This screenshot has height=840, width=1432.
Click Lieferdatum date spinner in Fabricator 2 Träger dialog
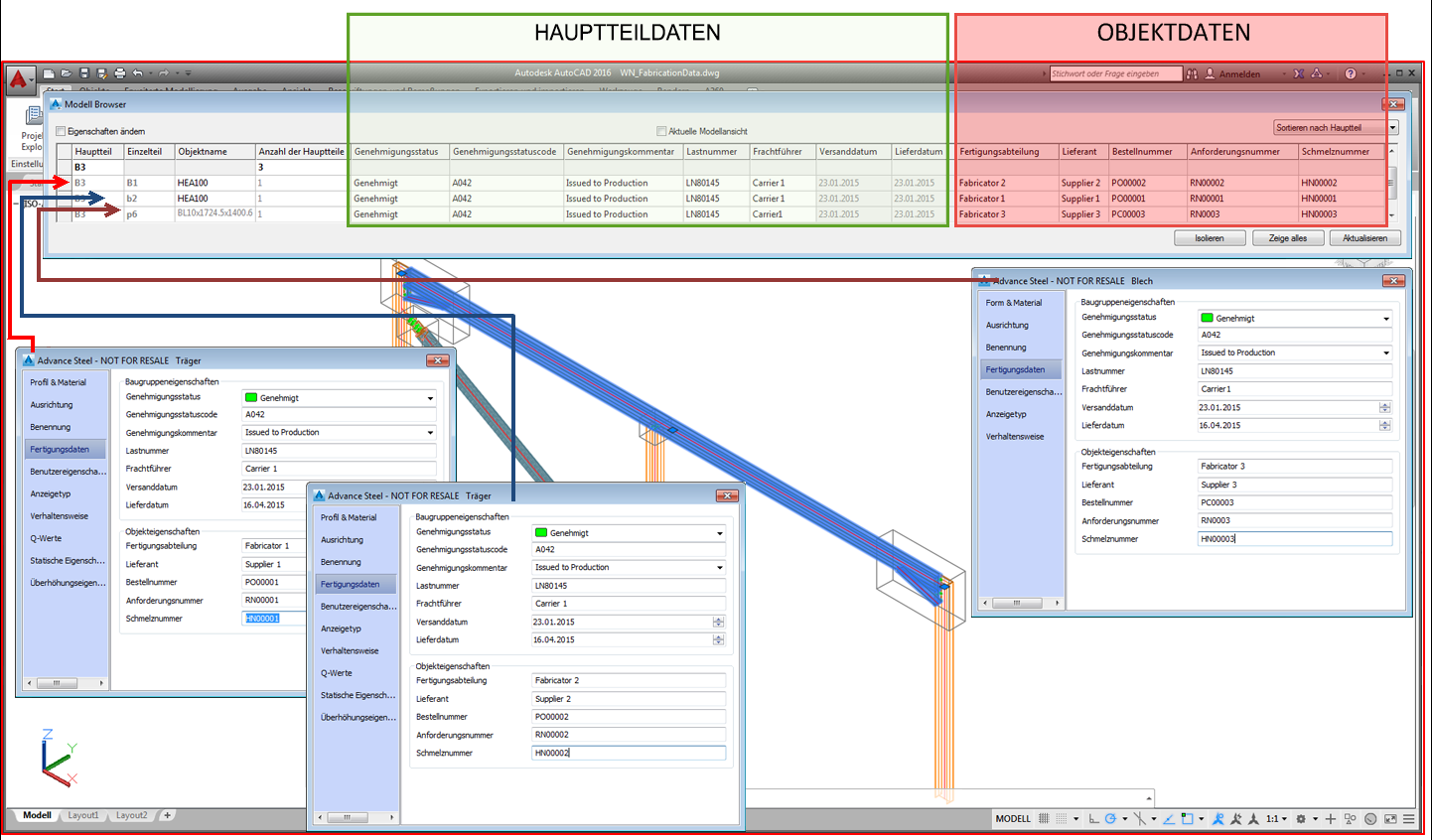tap(718, 640)
